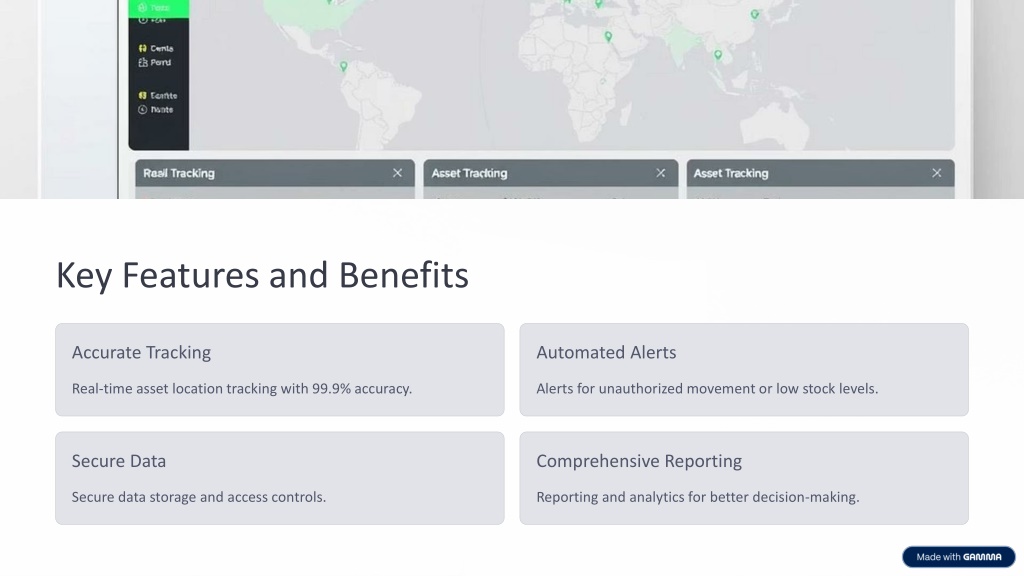Open the Made with Gamma badge
1024x576 pixels.
coord(959,557)
